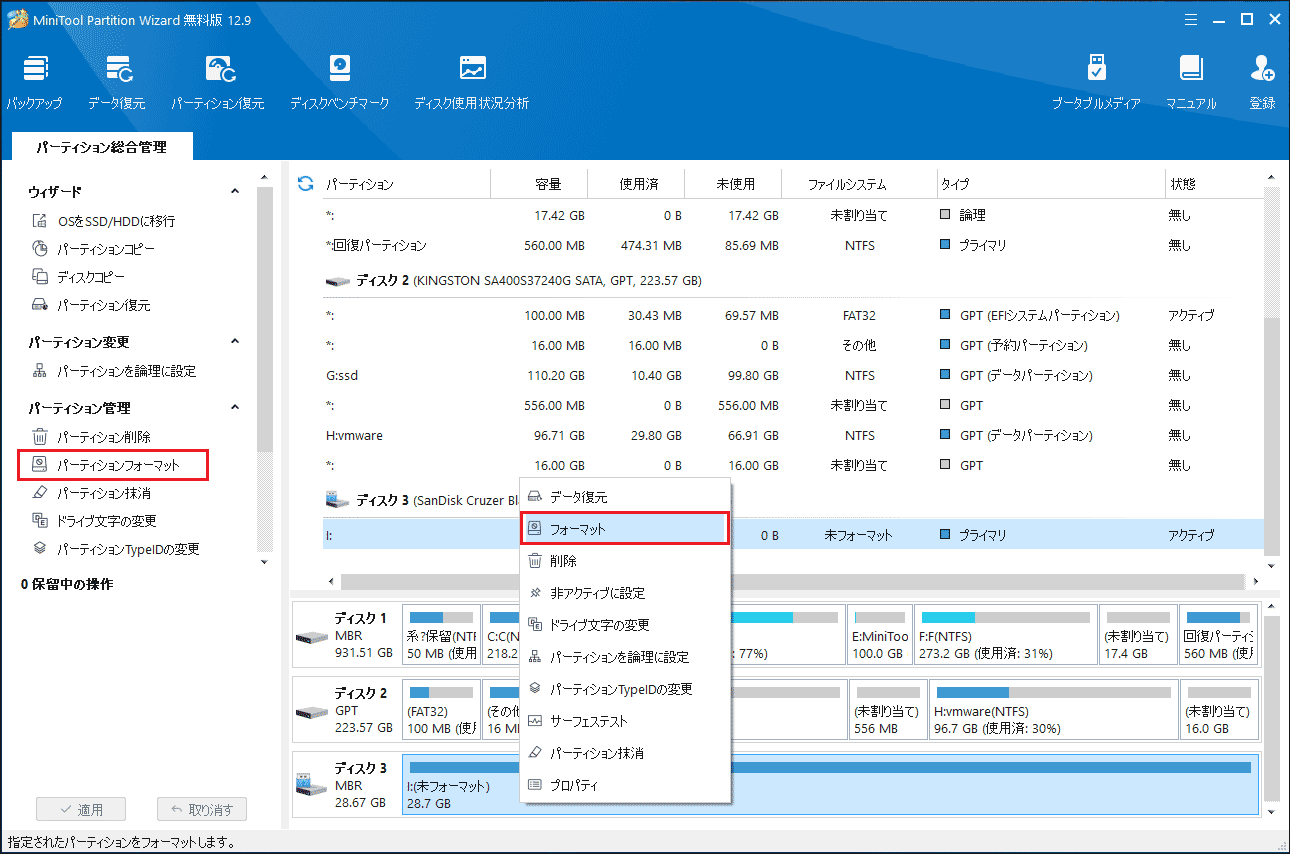Open the バックアップ toolbar icon
This screenshot has height=854, width=1290.
point(35,83)
